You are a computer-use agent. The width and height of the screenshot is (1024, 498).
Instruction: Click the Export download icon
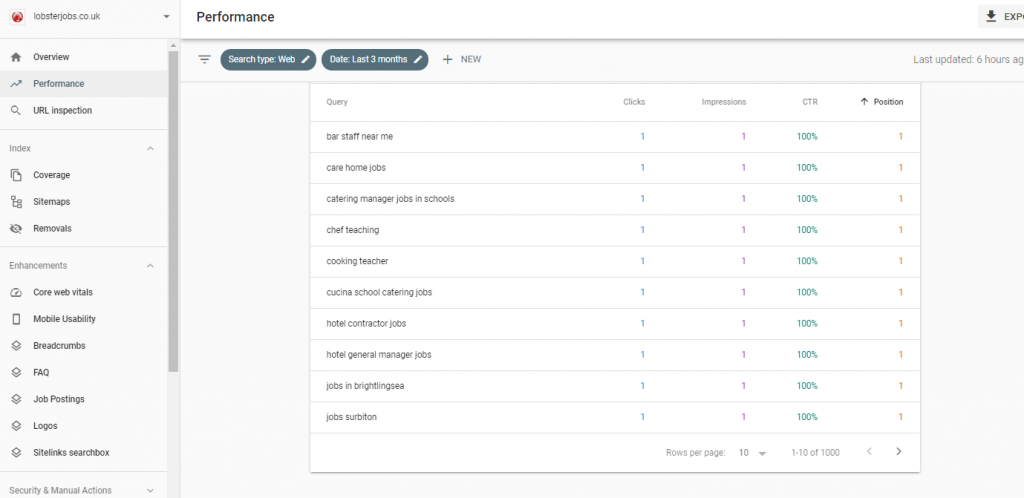point(991,16)
